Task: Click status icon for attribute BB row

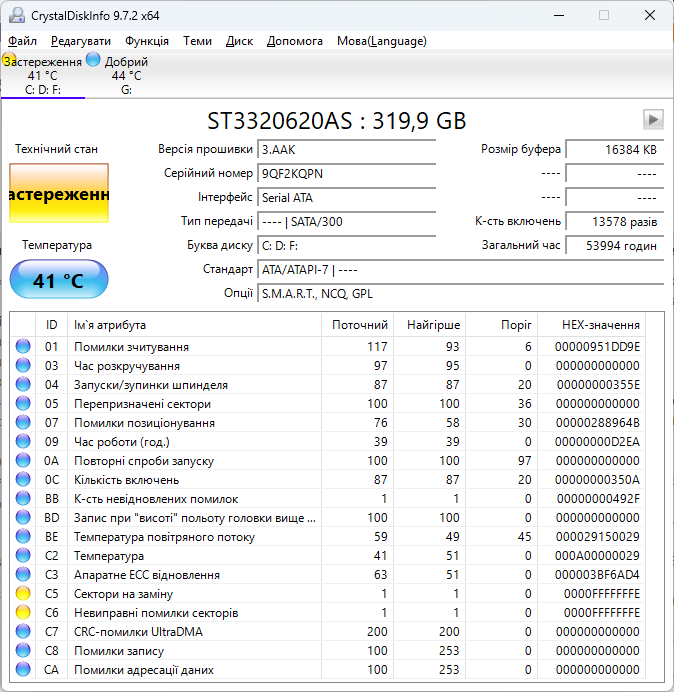Action: click(x=23, y=498)
